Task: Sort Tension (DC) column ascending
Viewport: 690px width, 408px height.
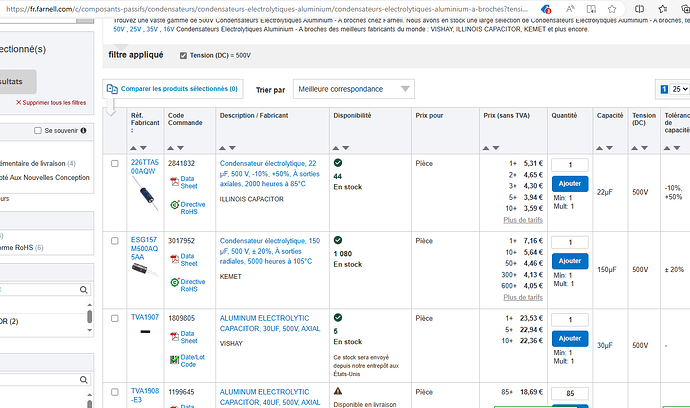Action: click(635, 148)
